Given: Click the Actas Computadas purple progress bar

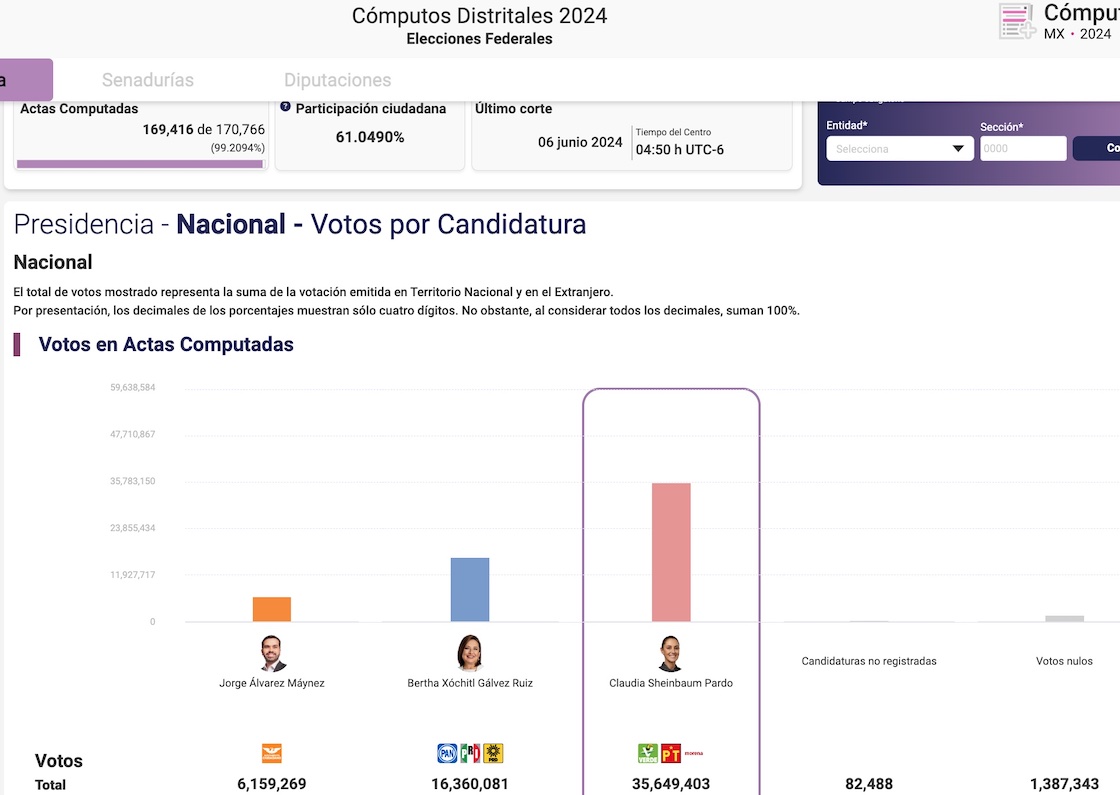Looking at the screenshot, I should pyautogui.click(x=140, y=164).
